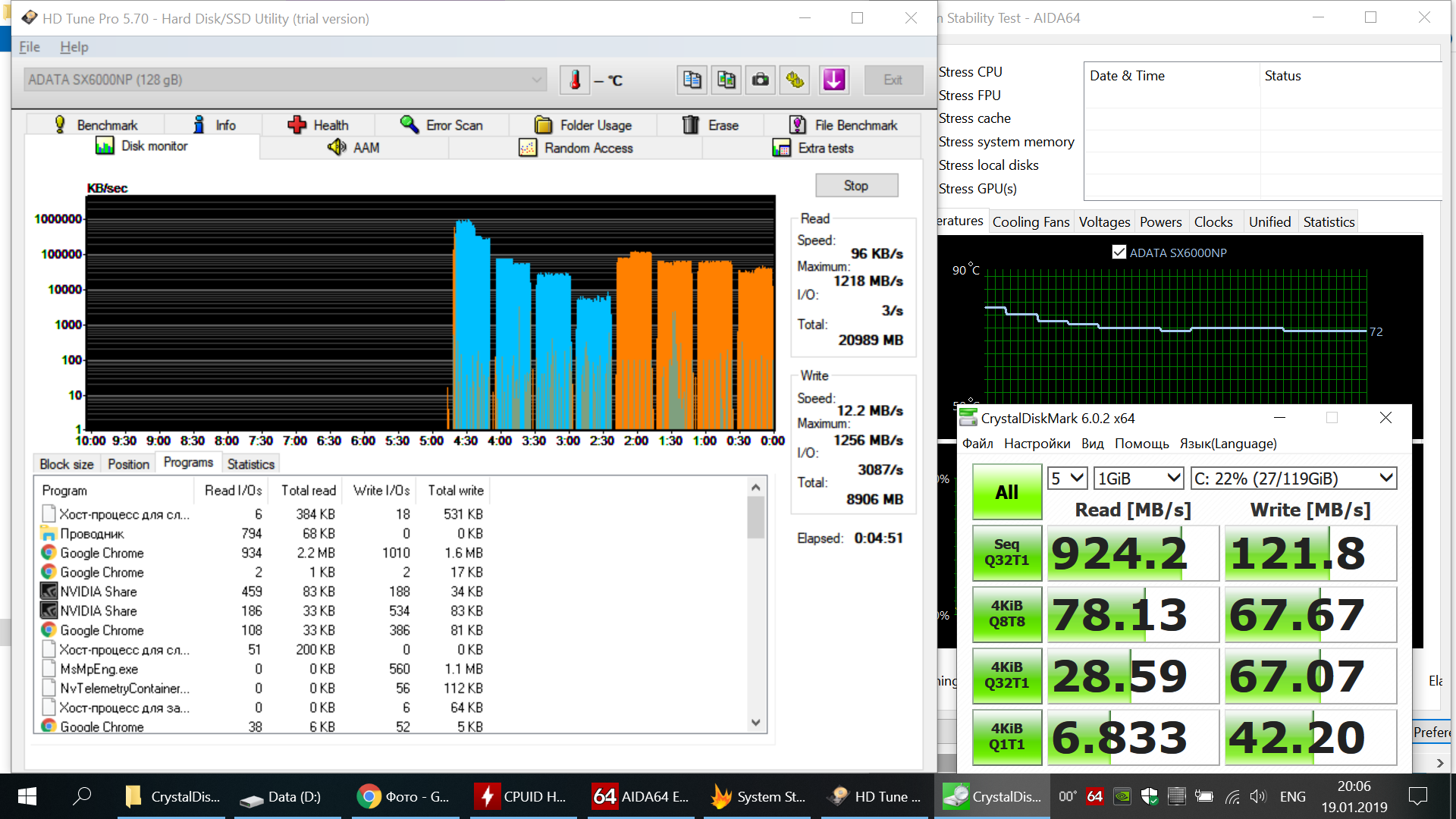Viewport: 1456px width, 819px height.
Task: Click the Programs list scrollbar down arrow
Action: [755, 723]
